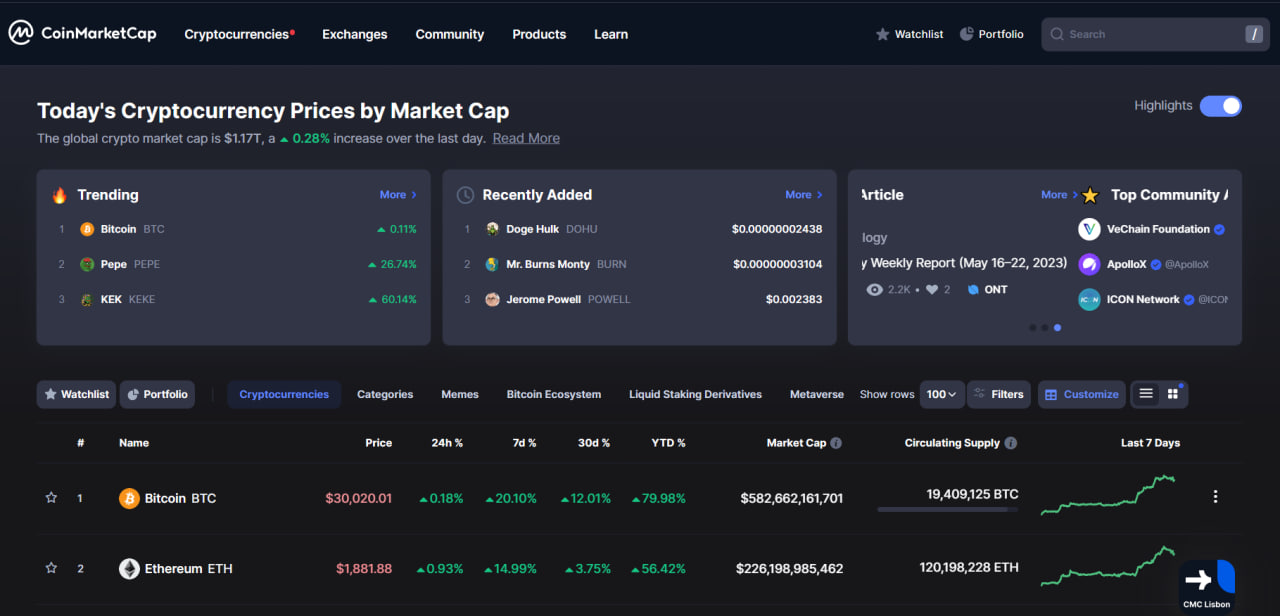1280x616 pixels.
Task: Click the ONT tag icon in article
Action: pos(974,289)
